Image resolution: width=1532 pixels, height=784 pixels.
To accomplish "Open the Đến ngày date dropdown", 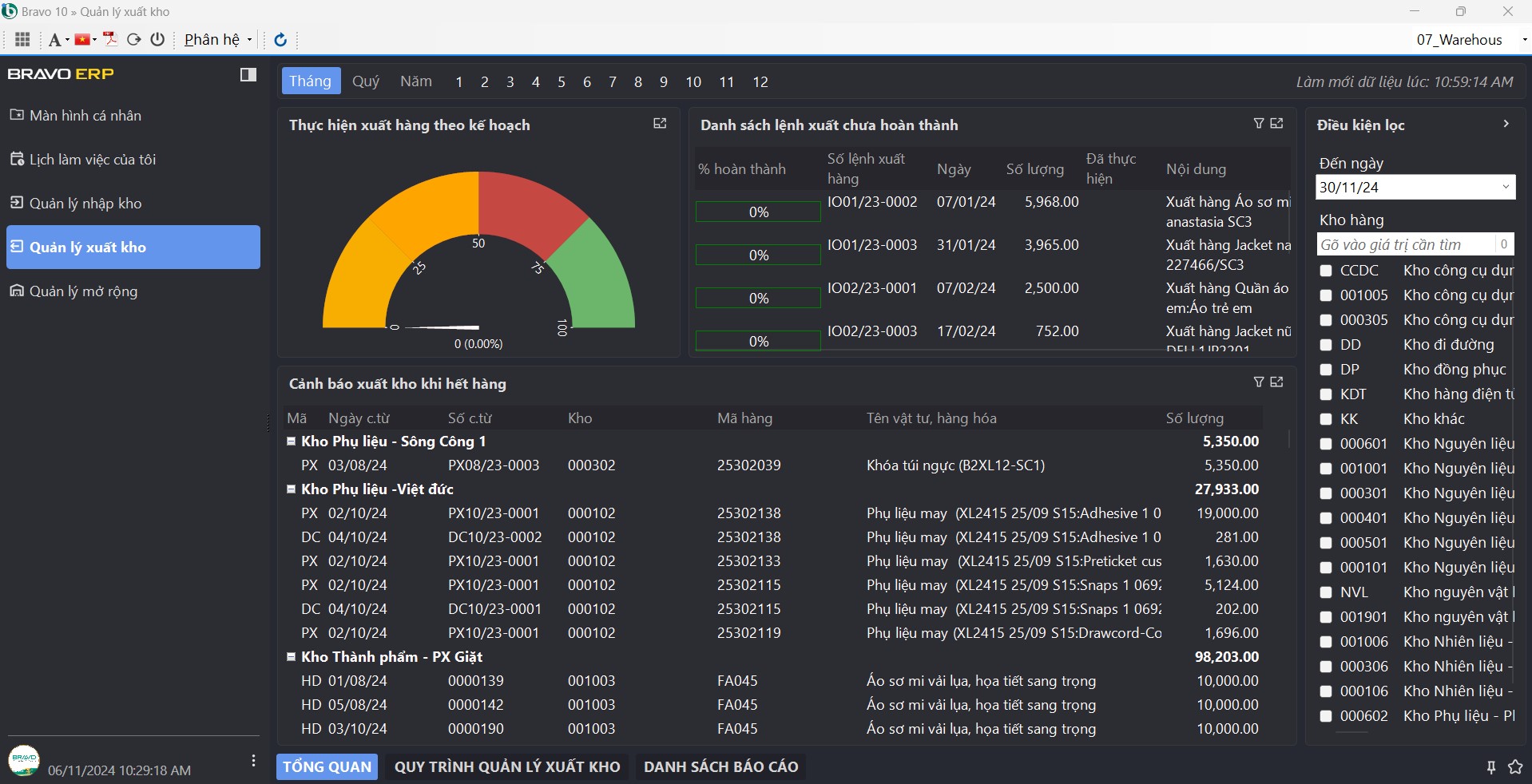I will click(x=1505, y=188).
